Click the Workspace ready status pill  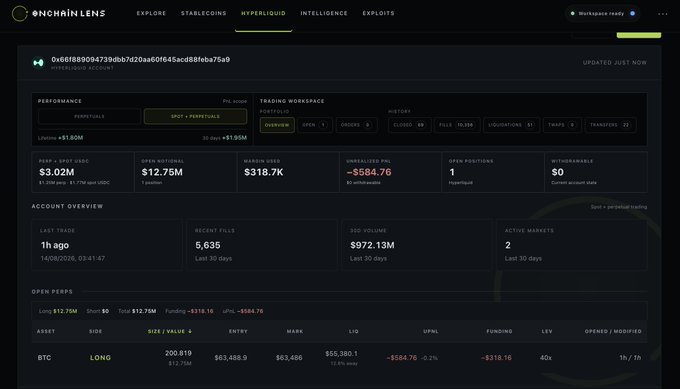(602, 13)
